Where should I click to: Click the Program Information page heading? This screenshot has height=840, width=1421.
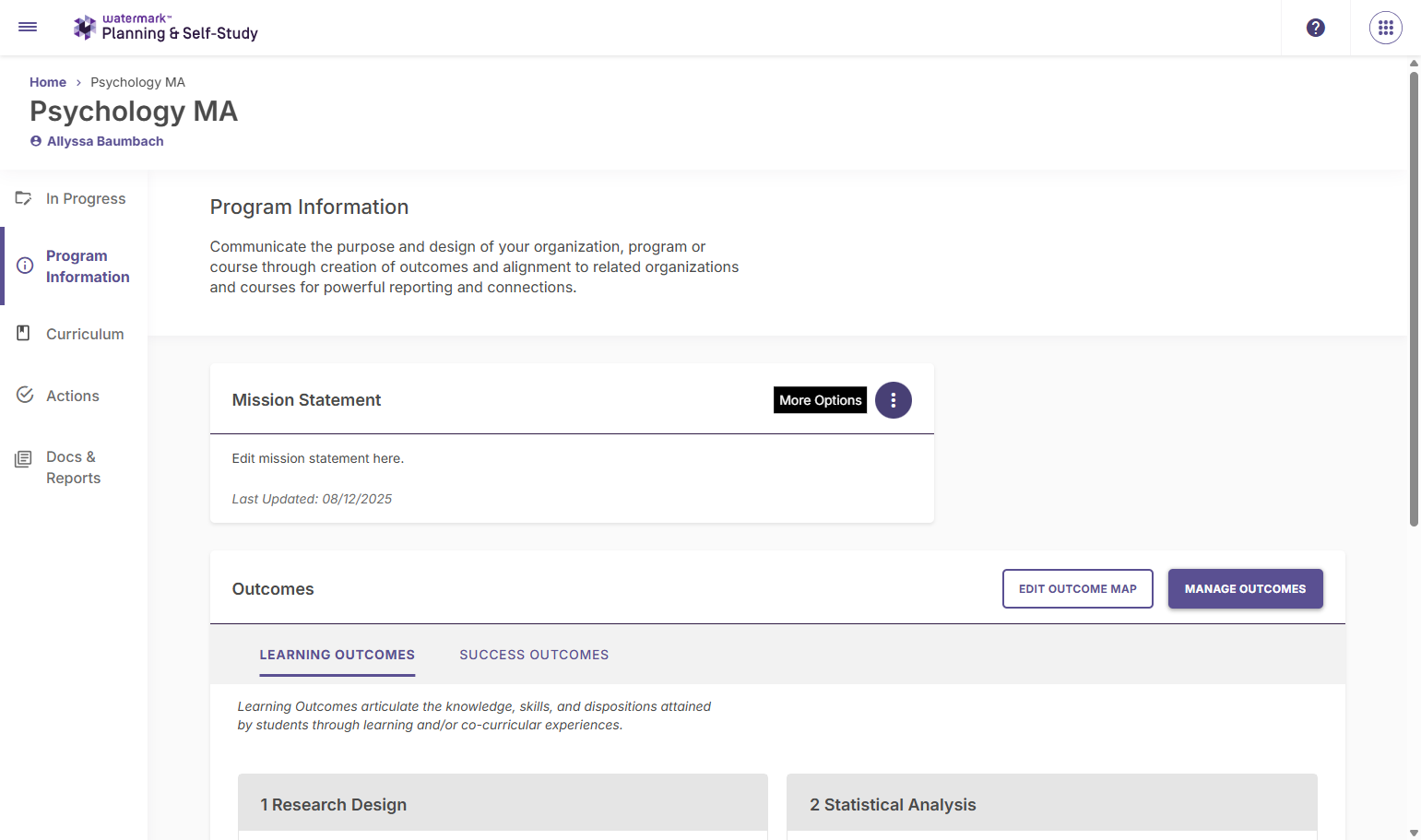[x=309, y=207]
